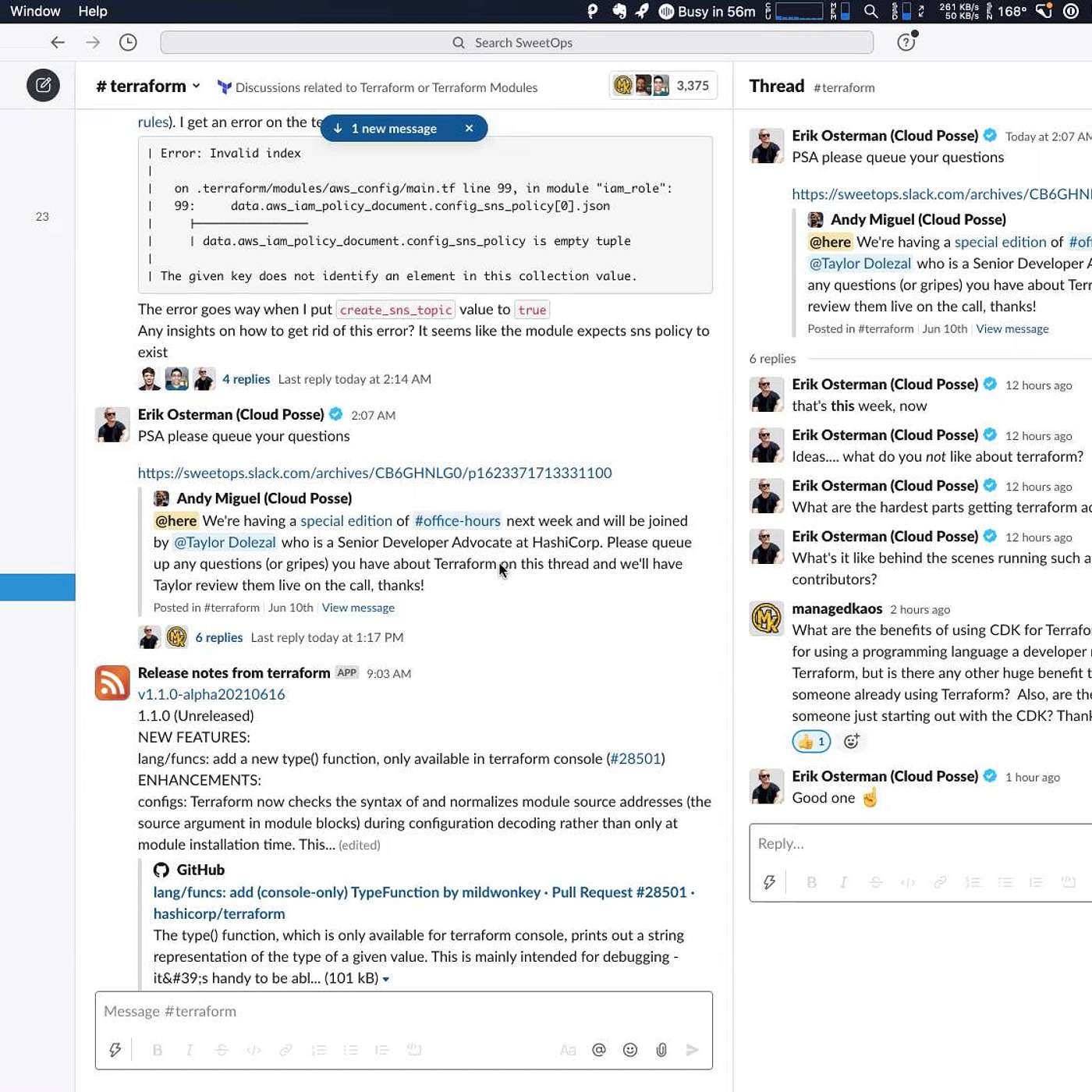Screen dimensions: 1092x1092
Task: Open the sweetops.slack.com archive link in channel
Action: (x=374, y=473)
